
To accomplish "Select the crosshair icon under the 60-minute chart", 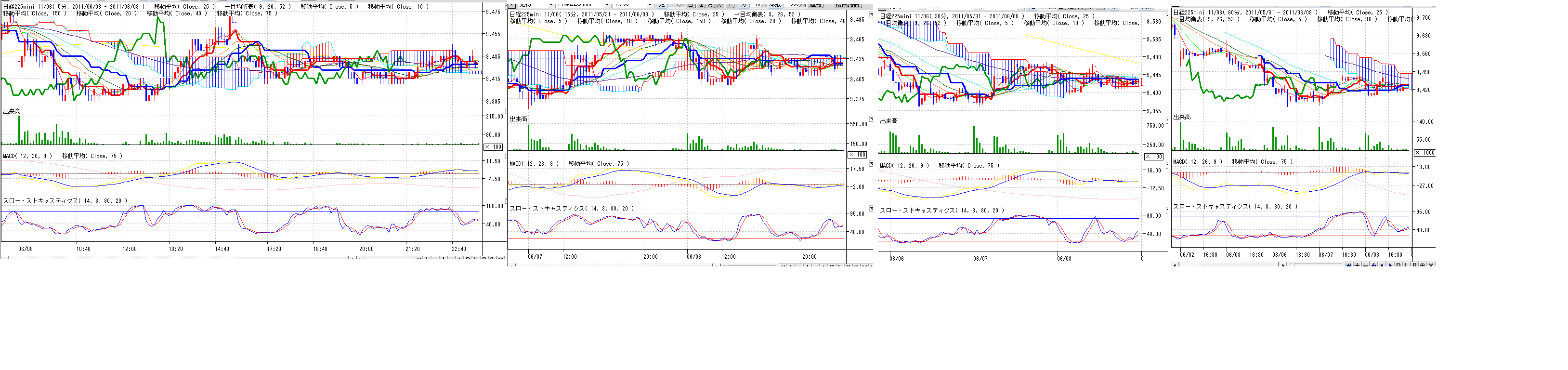I will [x=1374, y=265].
